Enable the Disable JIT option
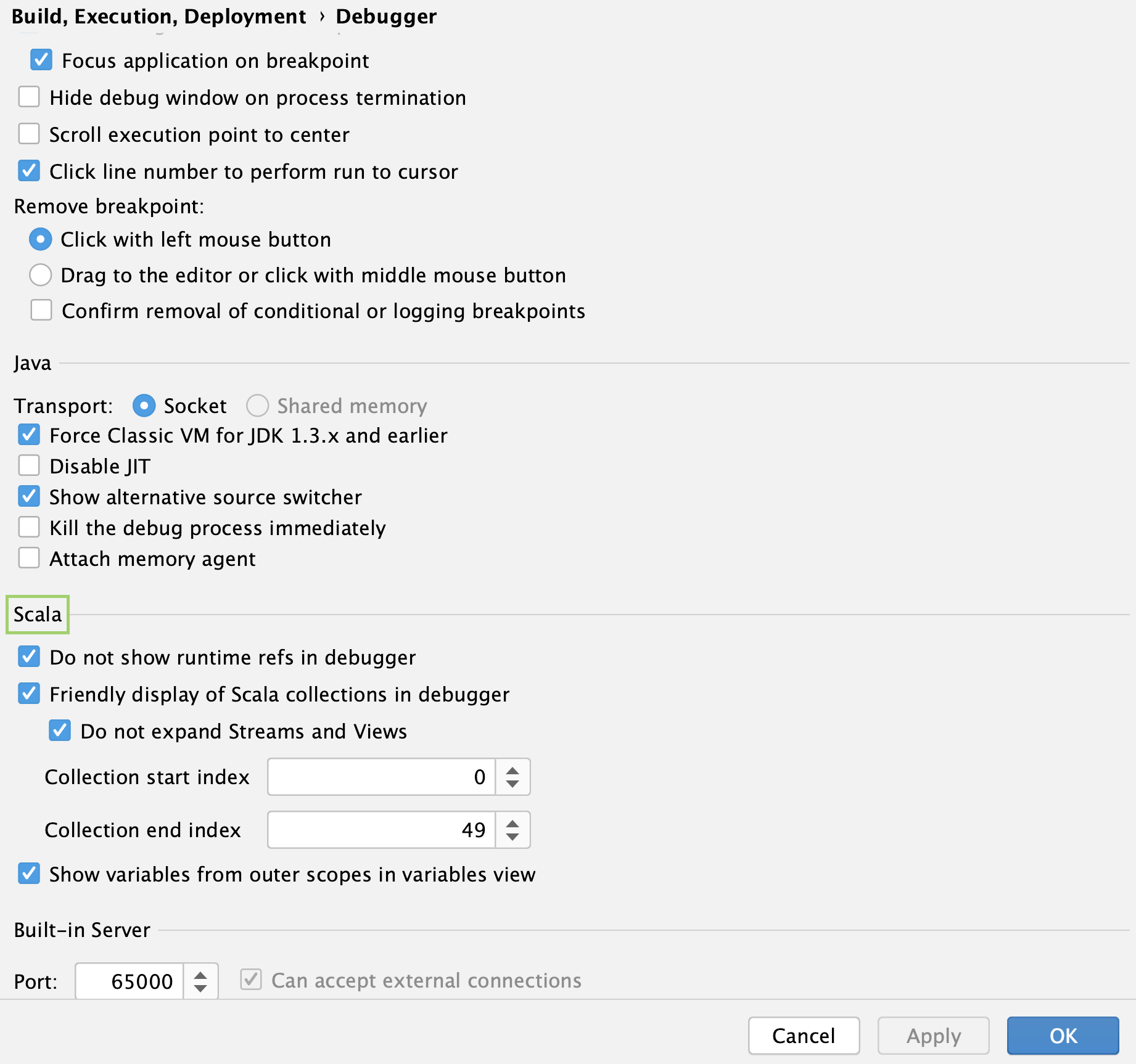Image resolution: width=1136 pixels, height=1064 pixels. [x=28, y=465]
